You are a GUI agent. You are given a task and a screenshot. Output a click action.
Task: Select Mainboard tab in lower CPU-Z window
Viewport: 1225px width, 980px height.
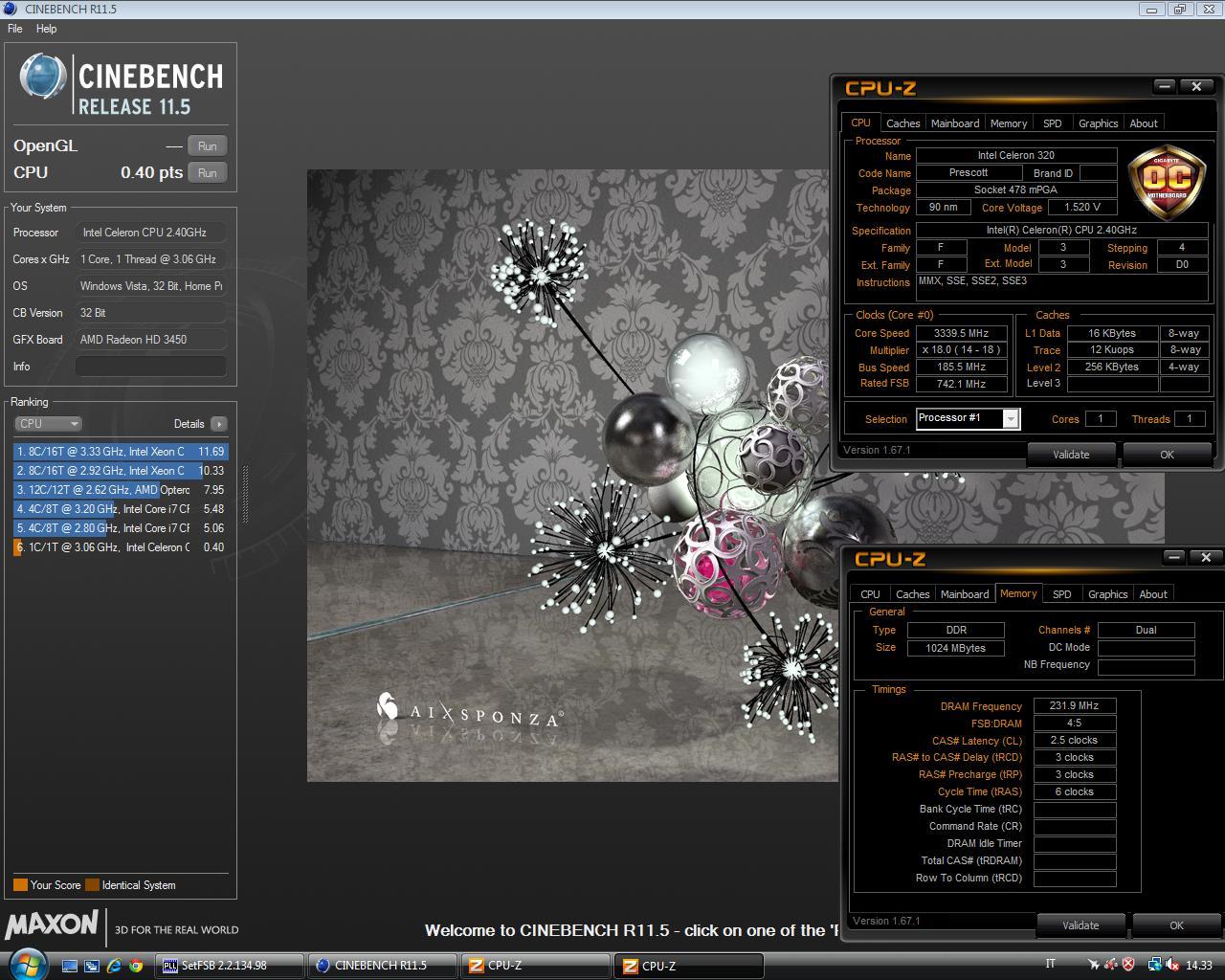tap(965, 594)
